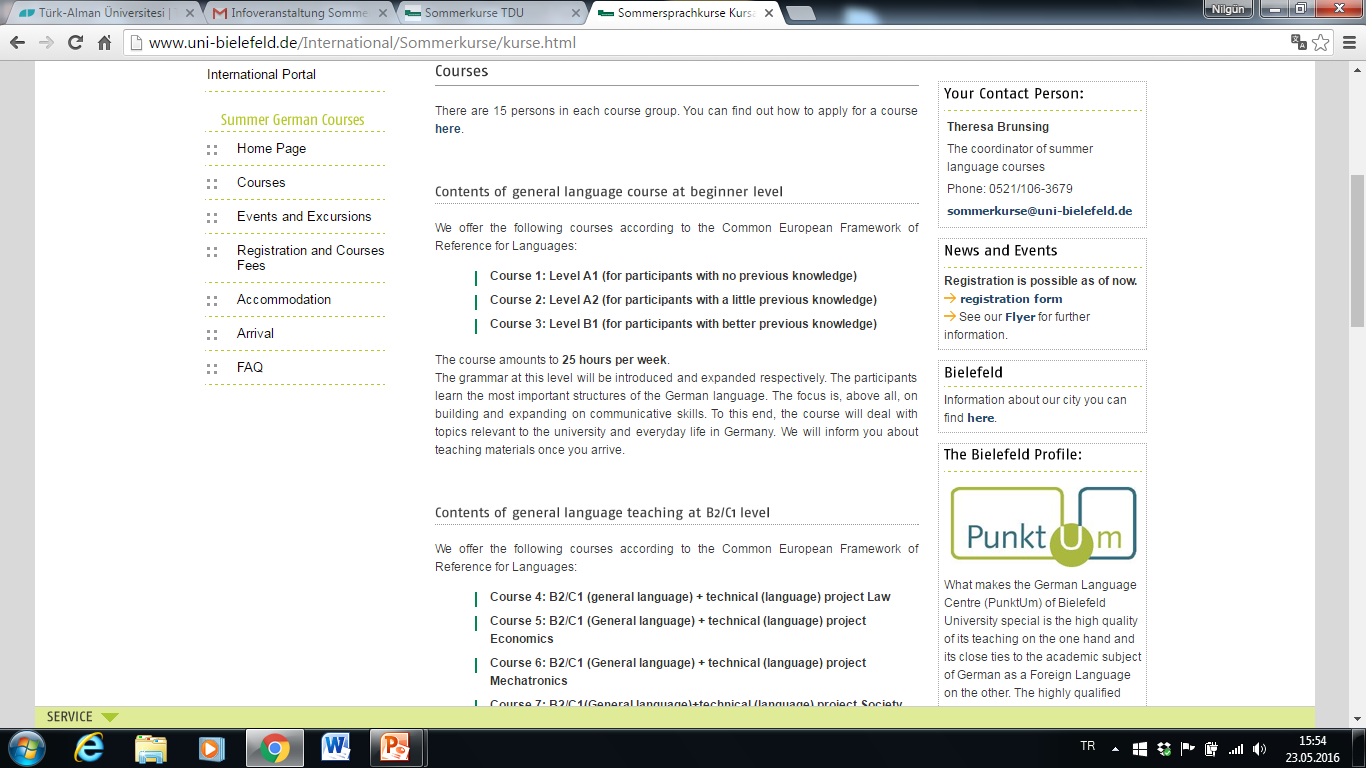Screen dimensions: 1366x768
Task: Open volume control in system tray
Action: 1260,748
